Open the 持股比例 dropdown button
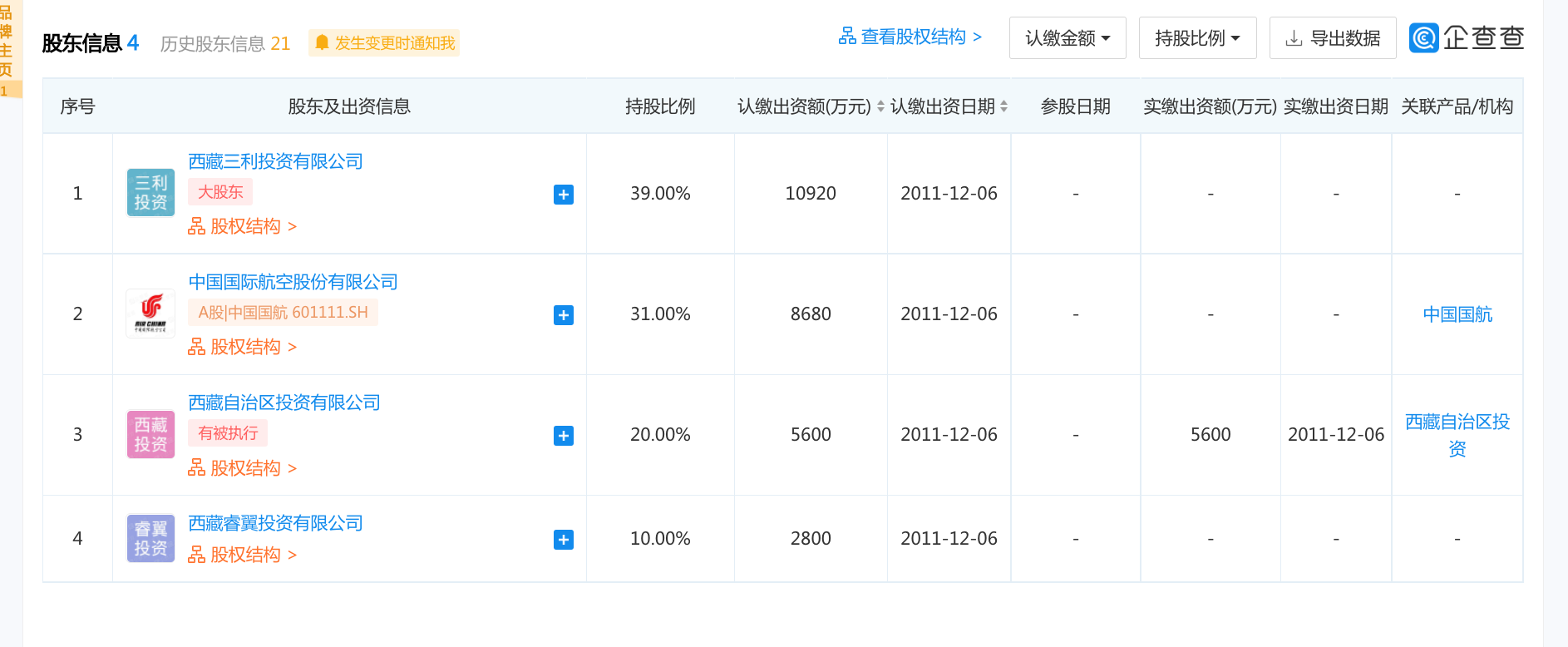 click(x=1197, y=38)
